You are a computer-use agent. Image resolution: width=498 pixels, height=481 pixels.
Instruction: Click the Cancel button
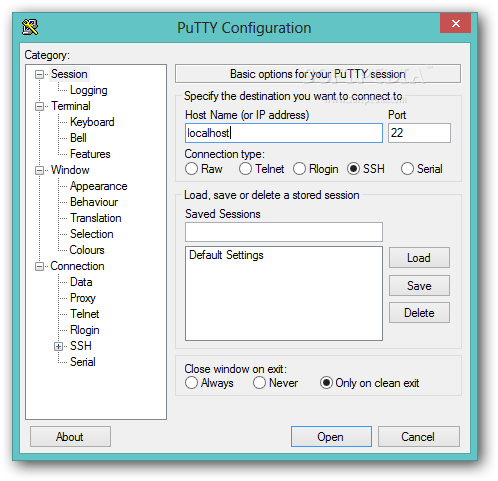point(419,436)
